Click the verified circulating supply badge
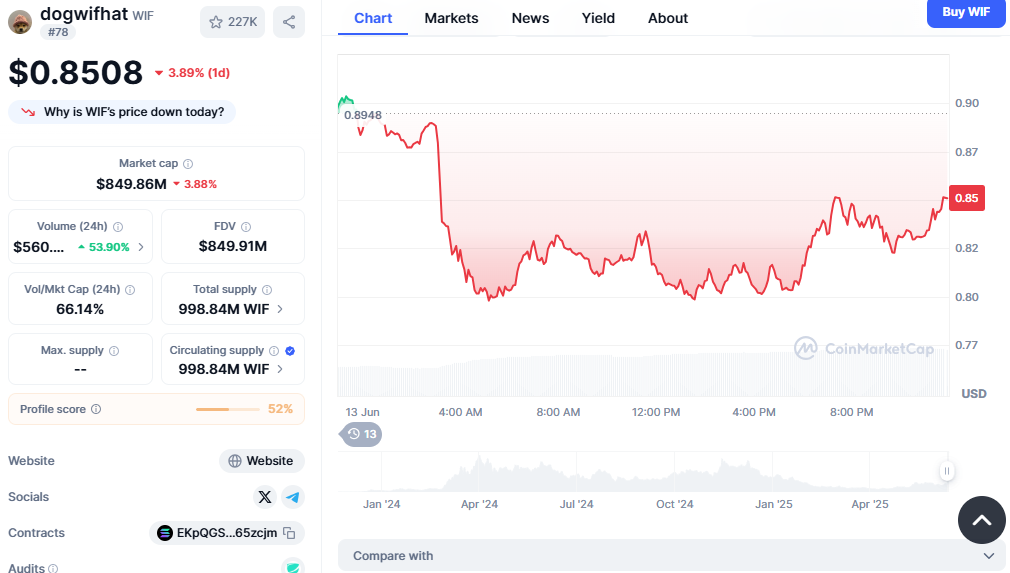 [290, 351]
